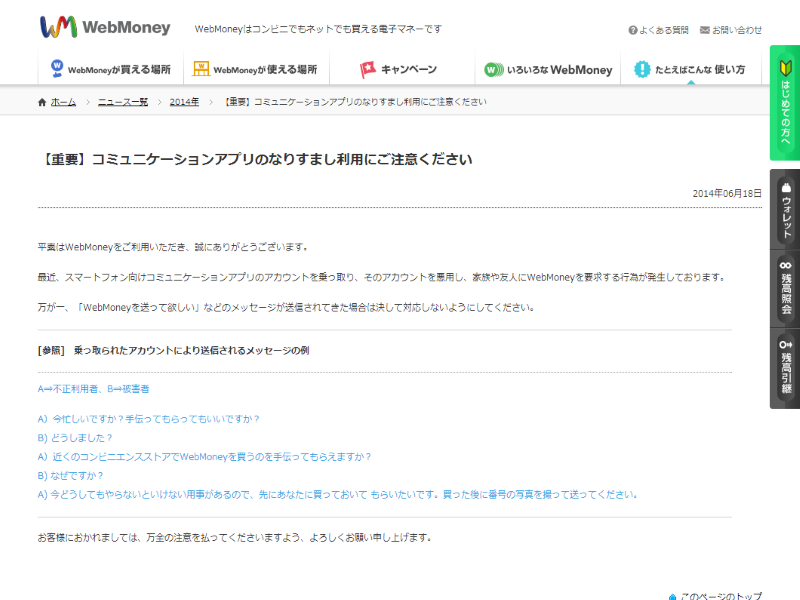Viewport: 800px width, 600px height.
Task: Follow the 2014年 breadcrumb link
Action: (x=184, y=102)
